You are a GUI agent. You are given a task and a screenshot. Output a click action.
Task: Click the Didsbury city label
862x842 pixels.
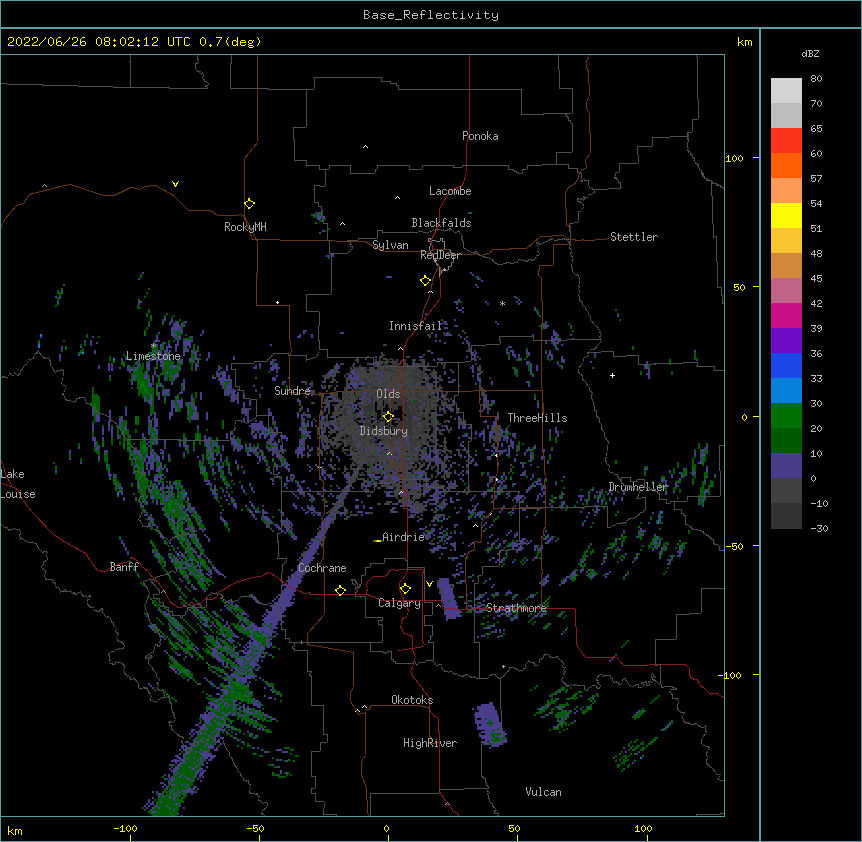click(x=383, y=431)
